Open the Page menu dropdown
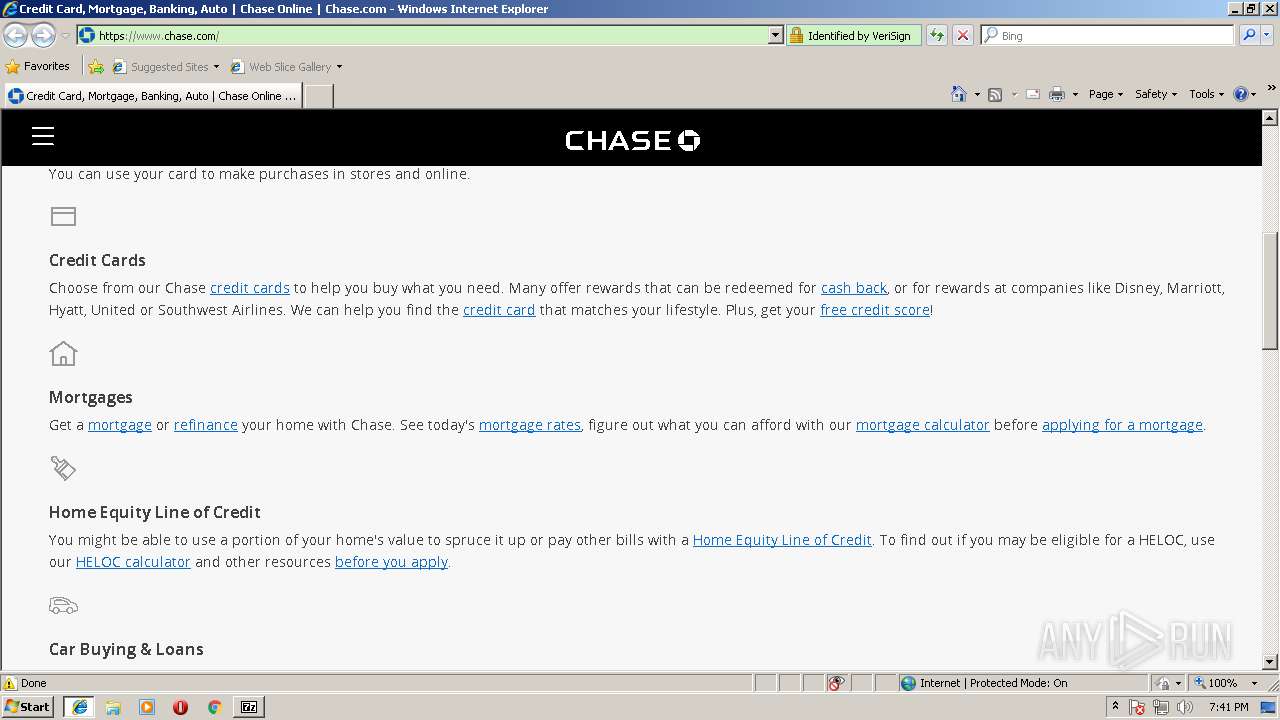 tap(1106, 94)
